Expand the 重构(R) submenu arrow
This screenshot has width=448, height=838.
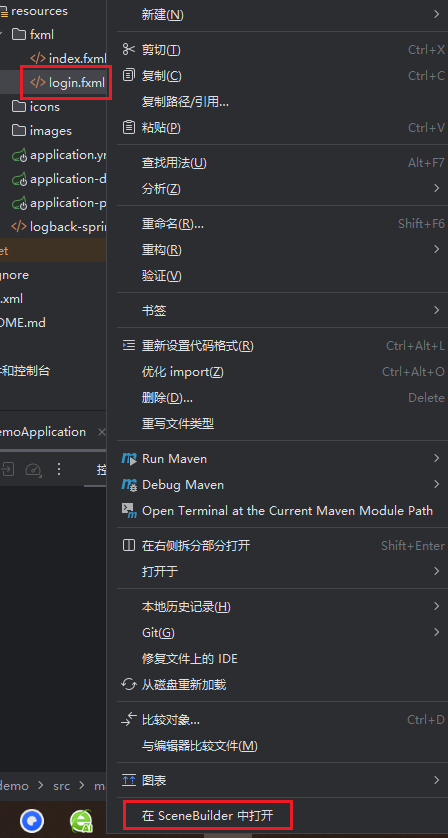tap(437, 250)
